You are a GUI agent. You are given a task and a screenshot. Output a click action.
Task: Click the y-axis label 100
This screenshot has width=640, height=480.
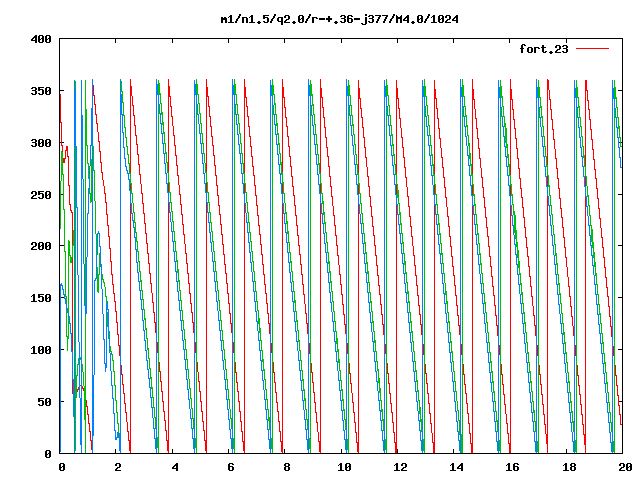(x=41, y=350)
